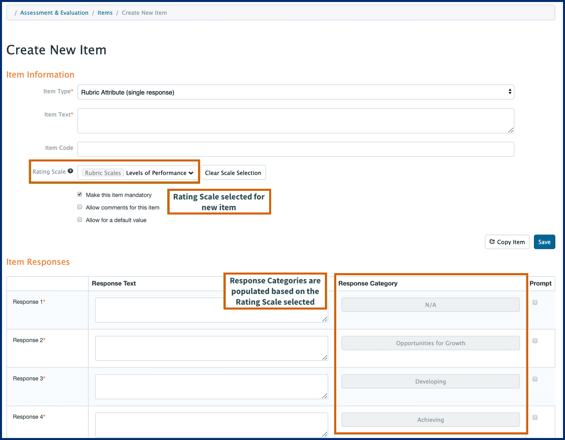Open the Item Type dropdown

tap(295, 92)
